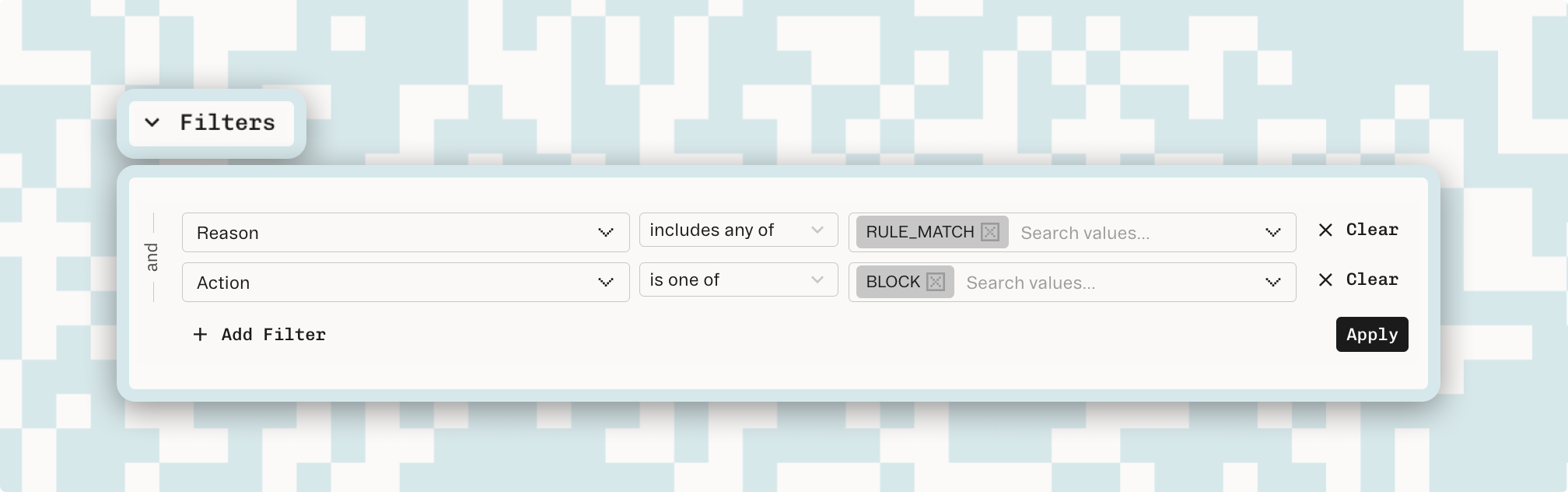Image resolution: width=1568 pixels, height=492 pixels.
Task: Expand the Reason row values list chevron
Action: coord(1272,232)
